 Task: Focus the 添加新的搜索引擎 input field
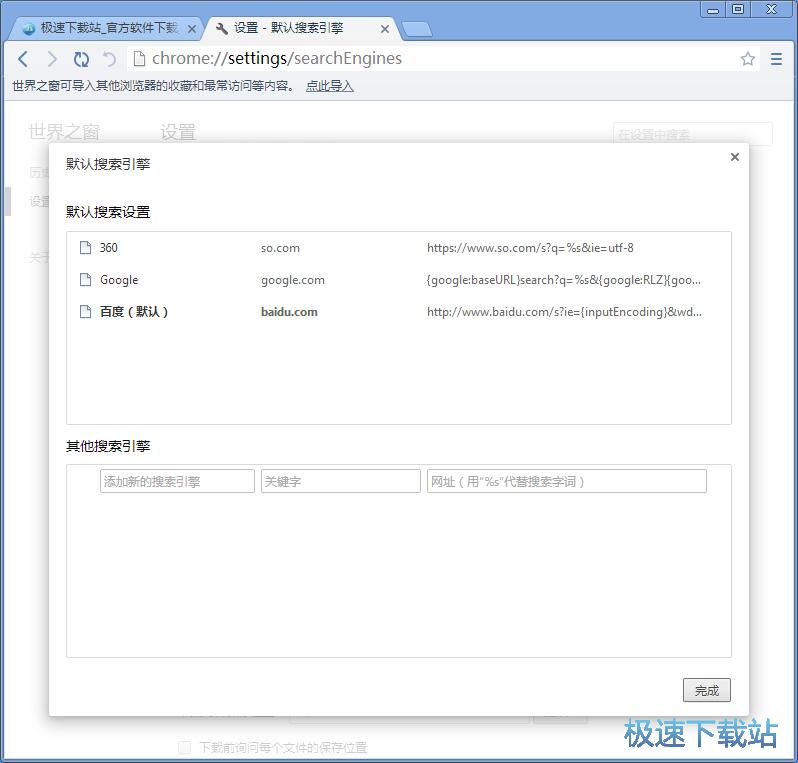tap(177, 481)
